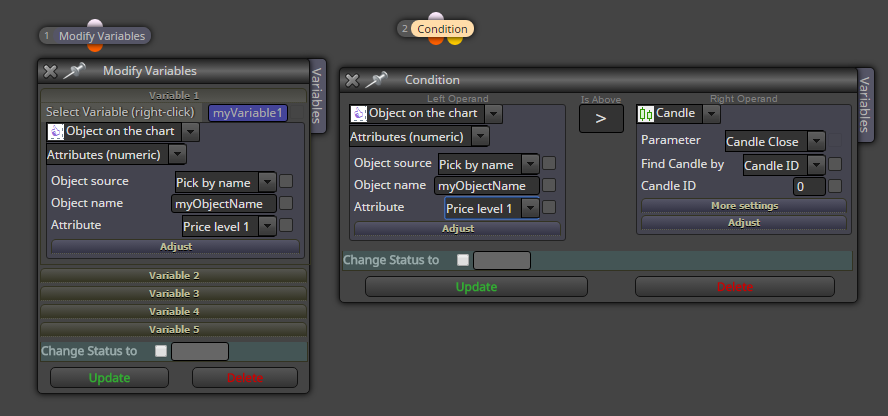Click the pin icon in Condition panel
This screenshot has height=416, width=888.
click(376, 80)
